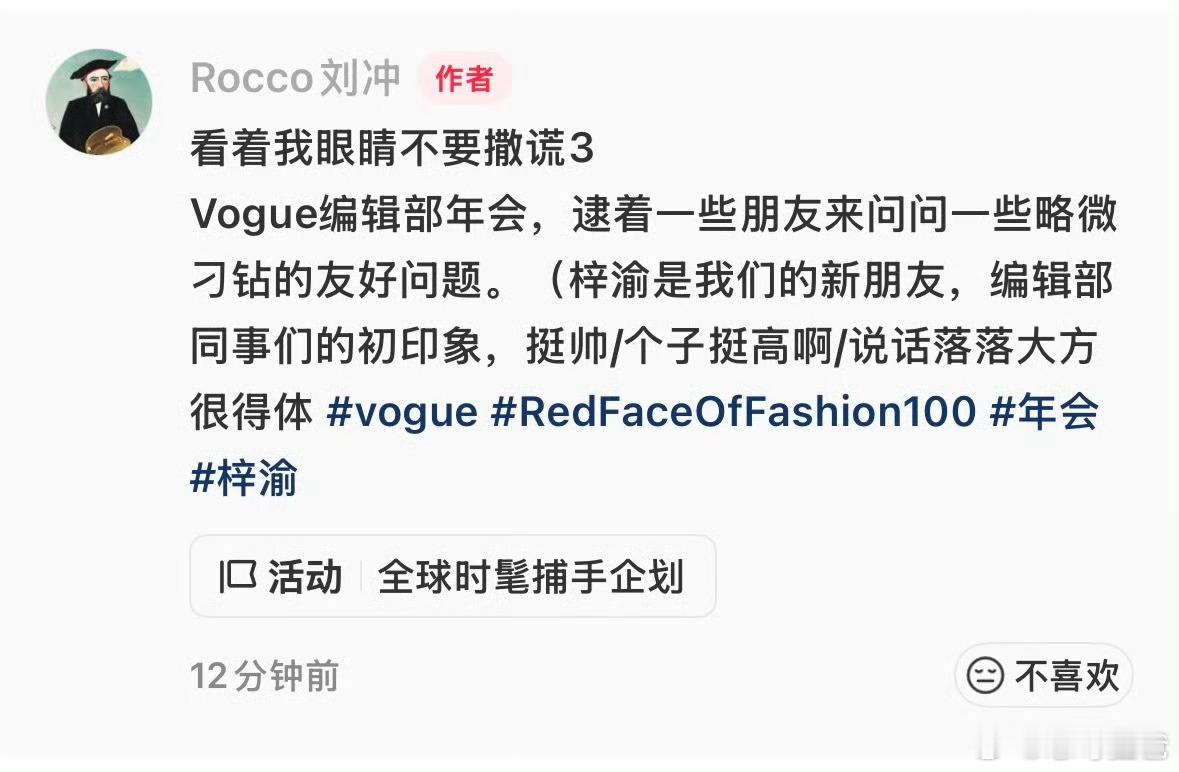Click the username Rocco刘冲

(295, 78)
